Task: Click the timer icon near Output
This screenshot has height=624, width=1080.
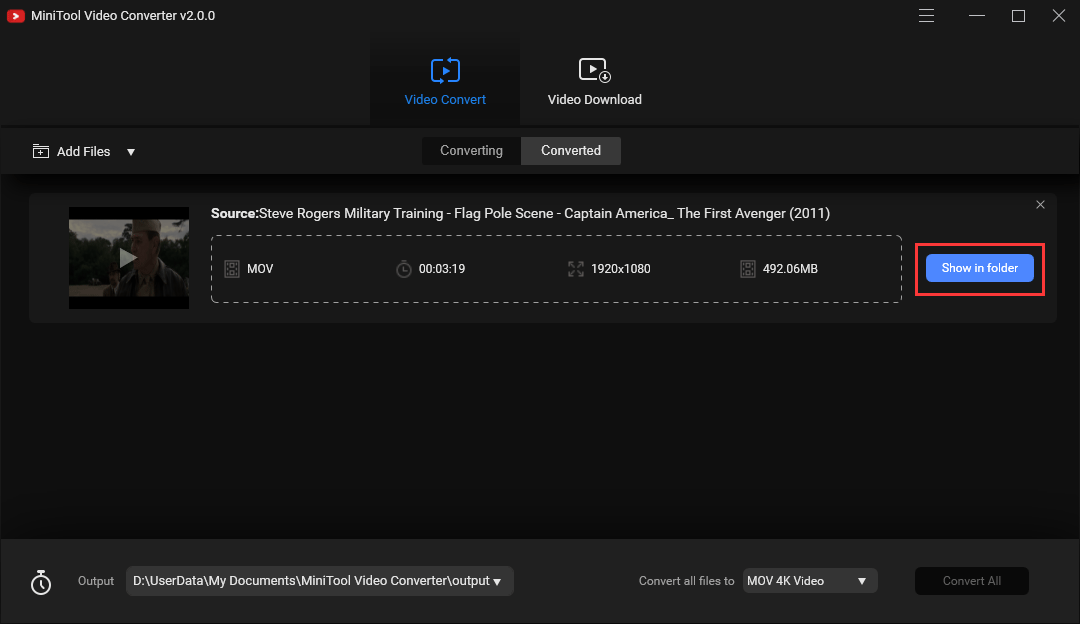Action: tap(41, 582)
